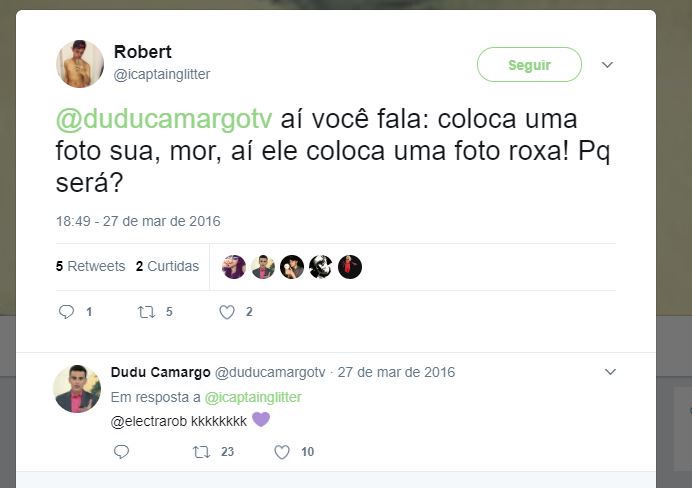Open the @duducamargotv mention in the tweet

164,119
